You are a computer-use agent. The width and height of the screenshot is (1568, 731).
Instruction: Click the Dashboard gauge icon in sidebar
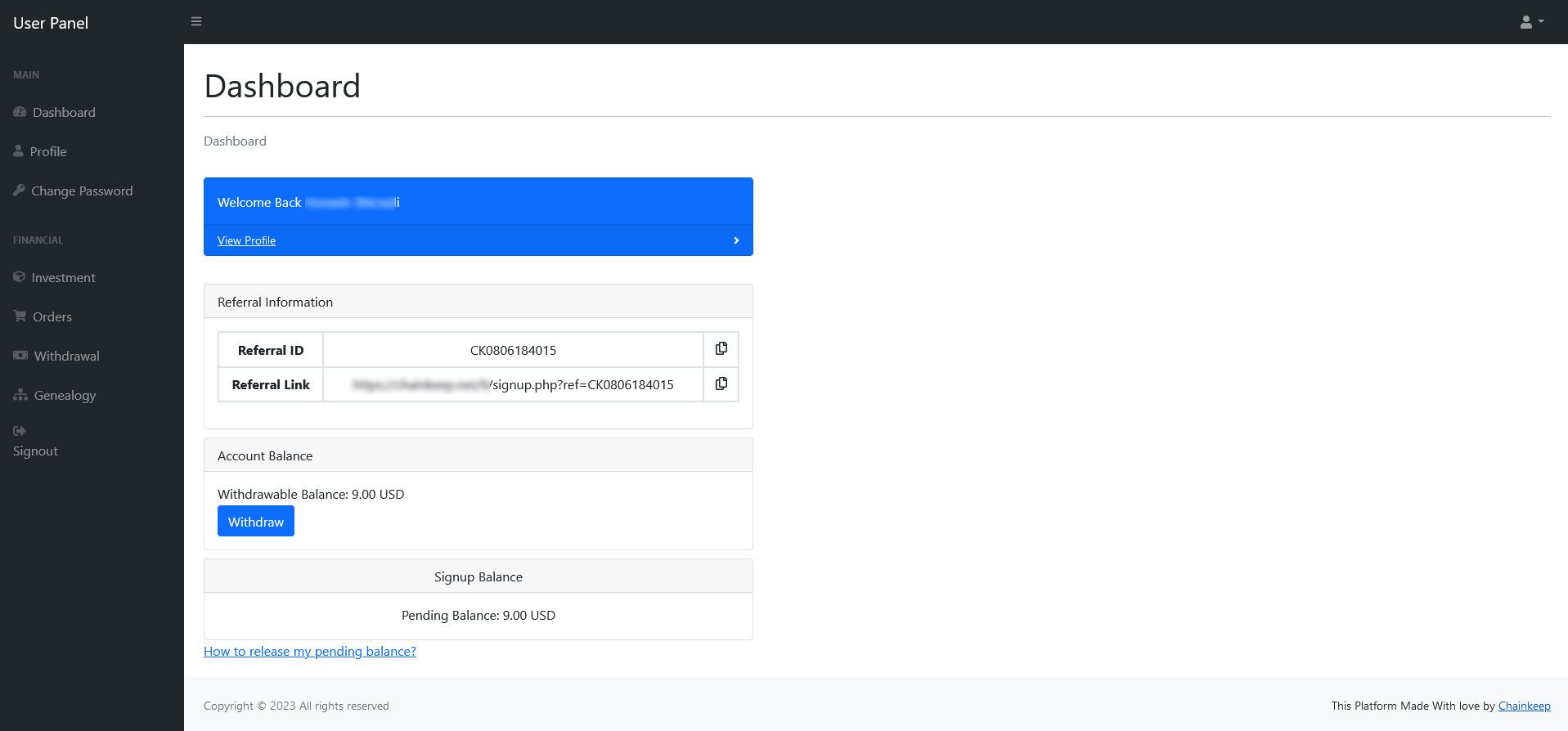click(x=20, y=112)
